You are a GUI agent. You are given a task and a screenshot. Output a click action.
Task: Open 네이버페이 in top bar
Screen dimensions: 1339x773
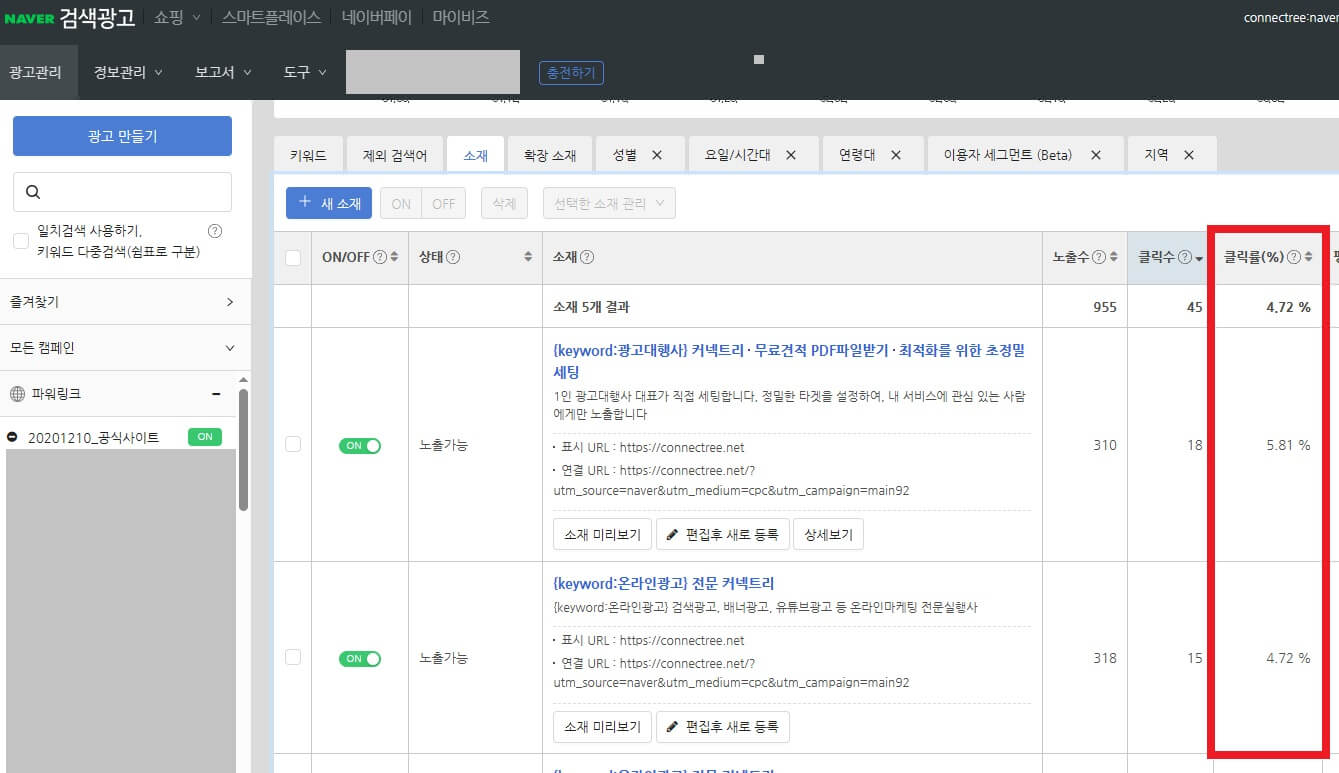(x=376, y=17)
